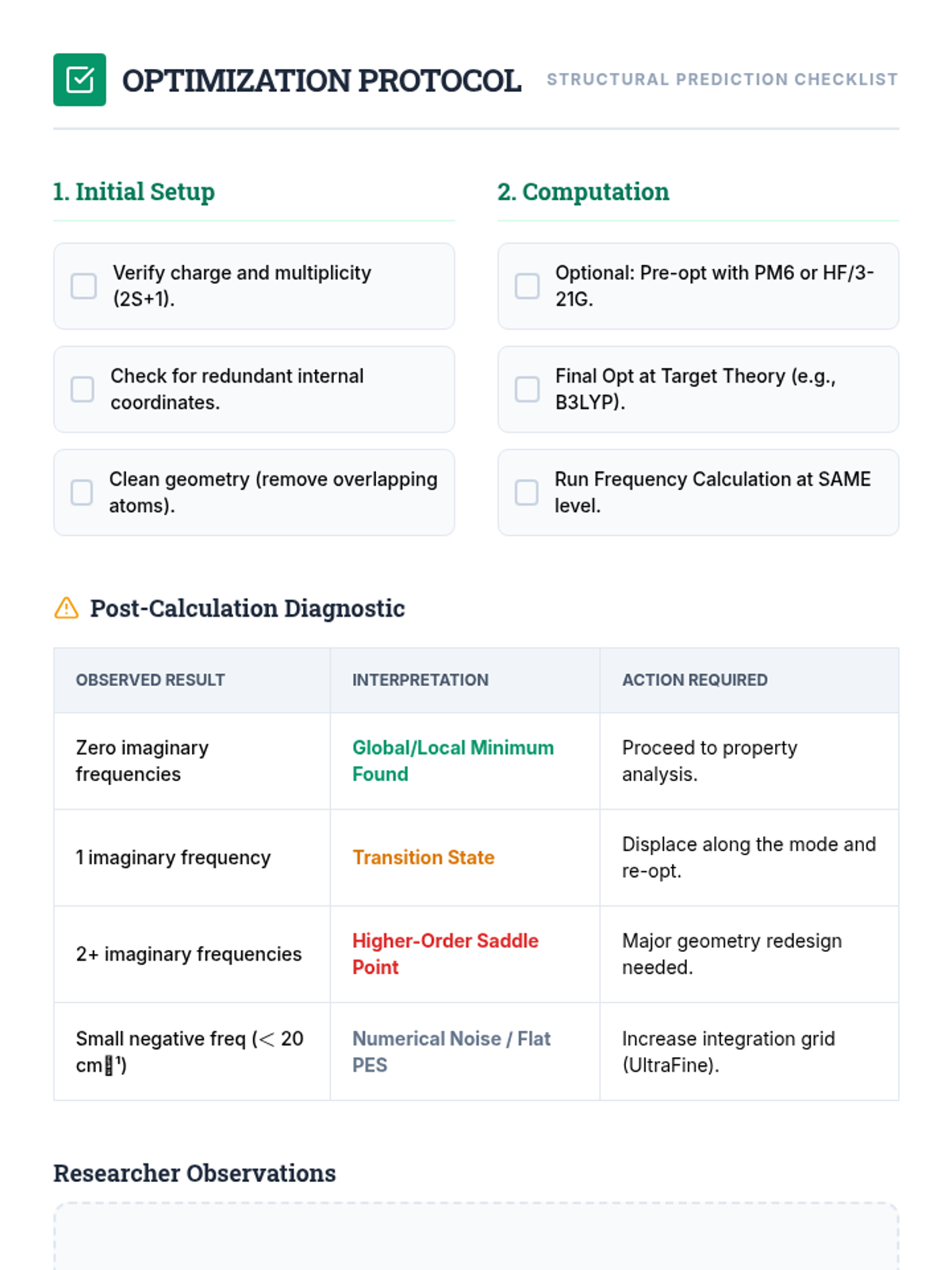The image size is (952, 1270).
Task: Check the Verify charge and multiplicity box
Action: (83, 286)
